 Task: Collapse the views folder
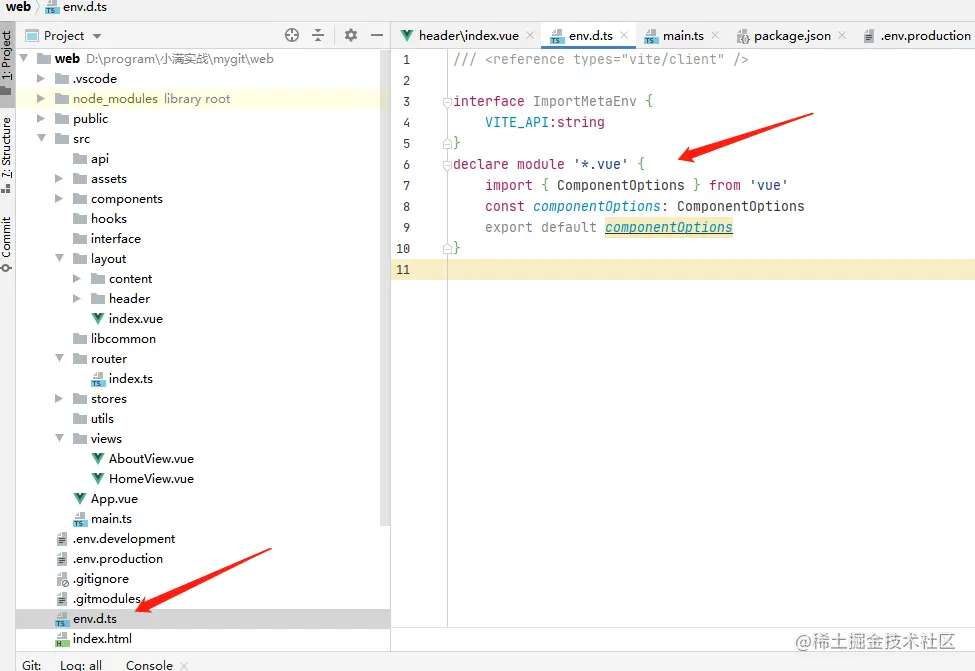tap(59, 438)
